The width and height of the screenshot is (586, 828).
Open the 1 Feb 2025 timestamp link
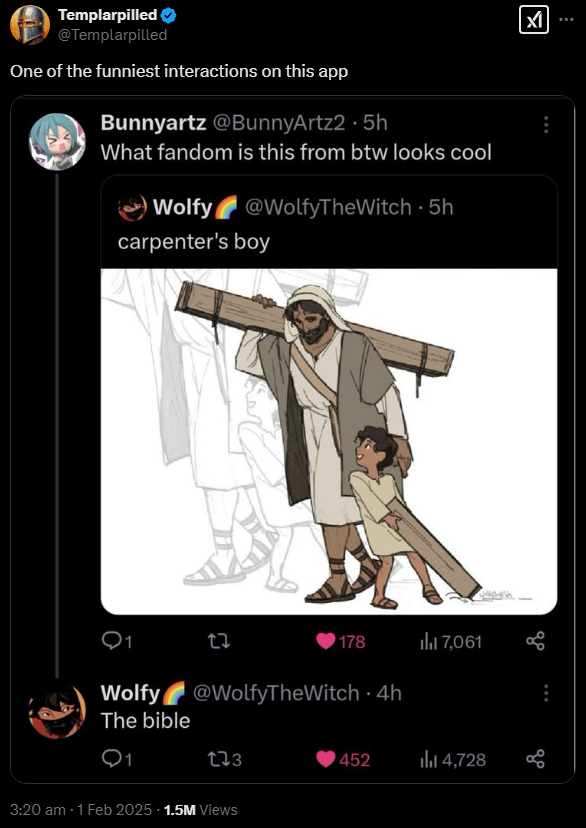coord(115,810)
